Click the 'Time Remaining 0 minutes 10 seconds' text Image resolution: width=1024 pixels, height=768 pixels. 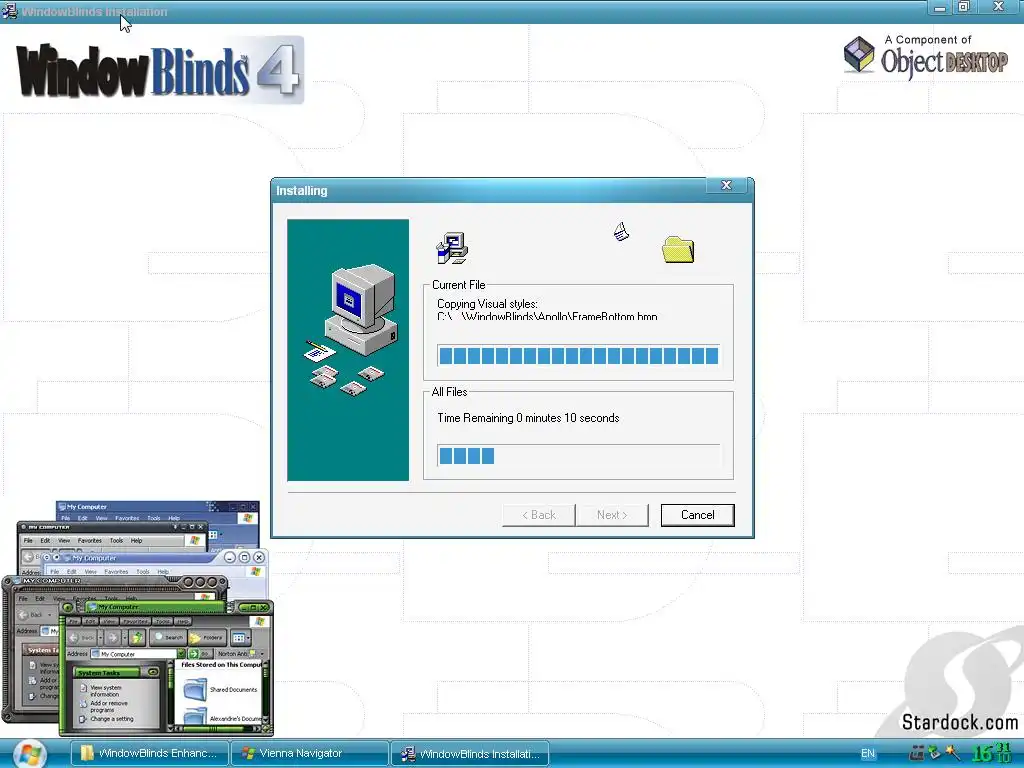(x=528, y=418)
